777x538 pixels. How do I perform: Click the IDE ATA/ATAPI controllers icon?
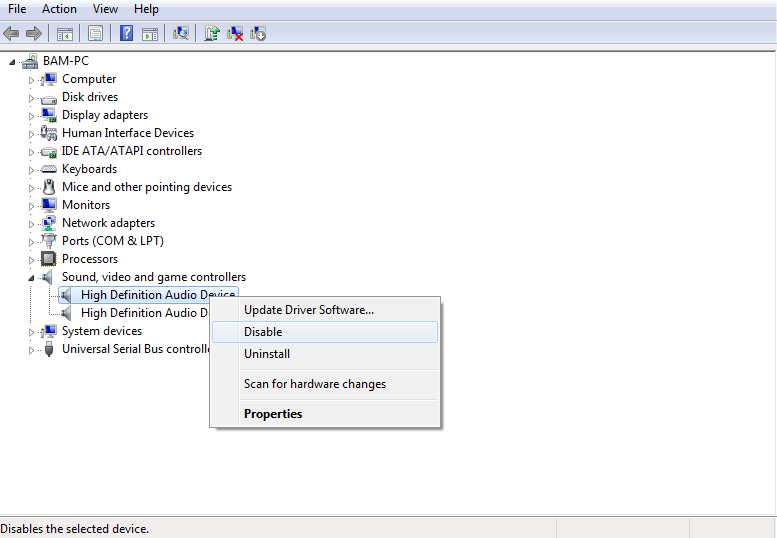coord(49,152)
